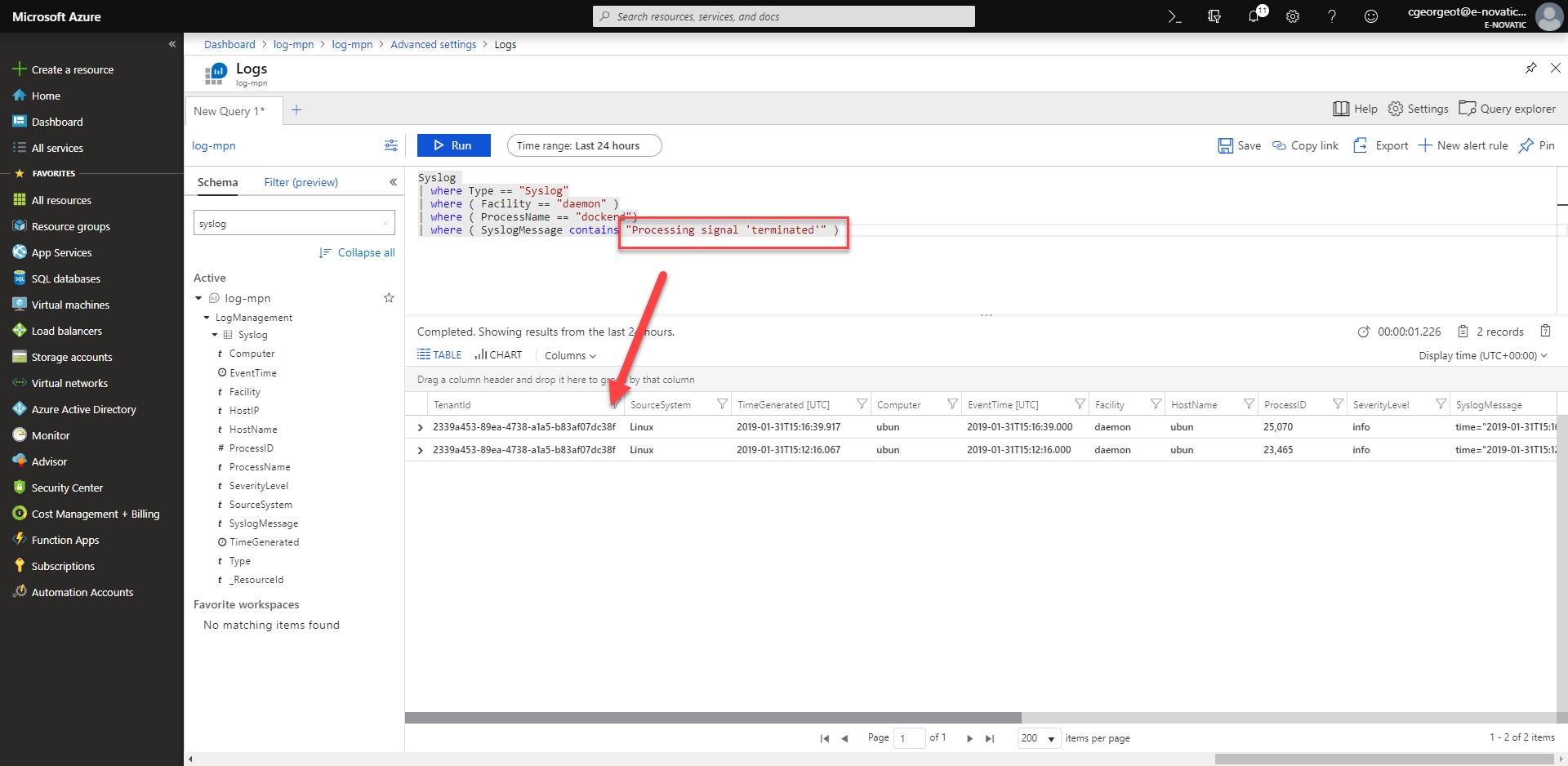Go to the first results page
The height and width of the screenshot is (766, 1568).
pos(825,738)
